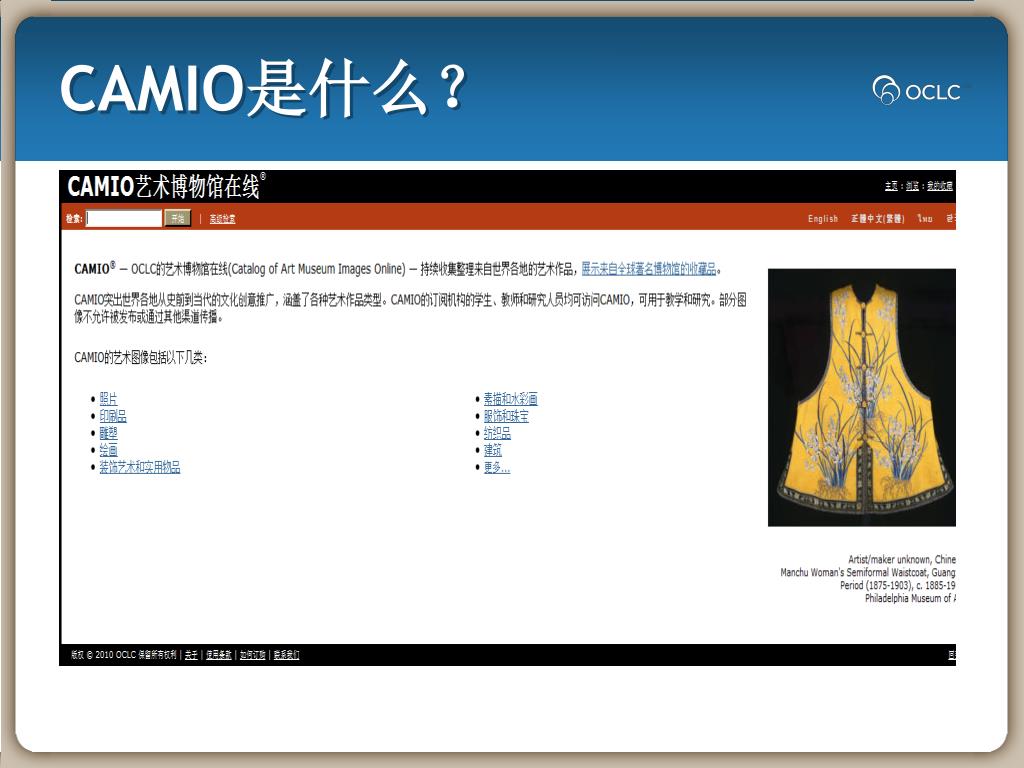Open the 雕塑 category link

point(108,432)
